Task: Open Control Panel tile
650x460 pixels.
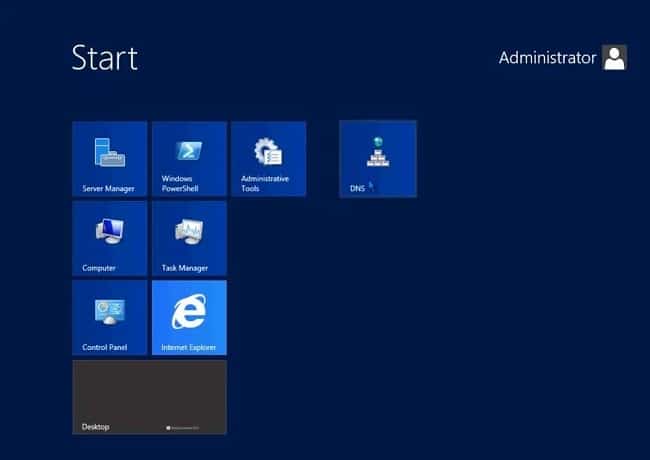Action: [x=109, y=318]
